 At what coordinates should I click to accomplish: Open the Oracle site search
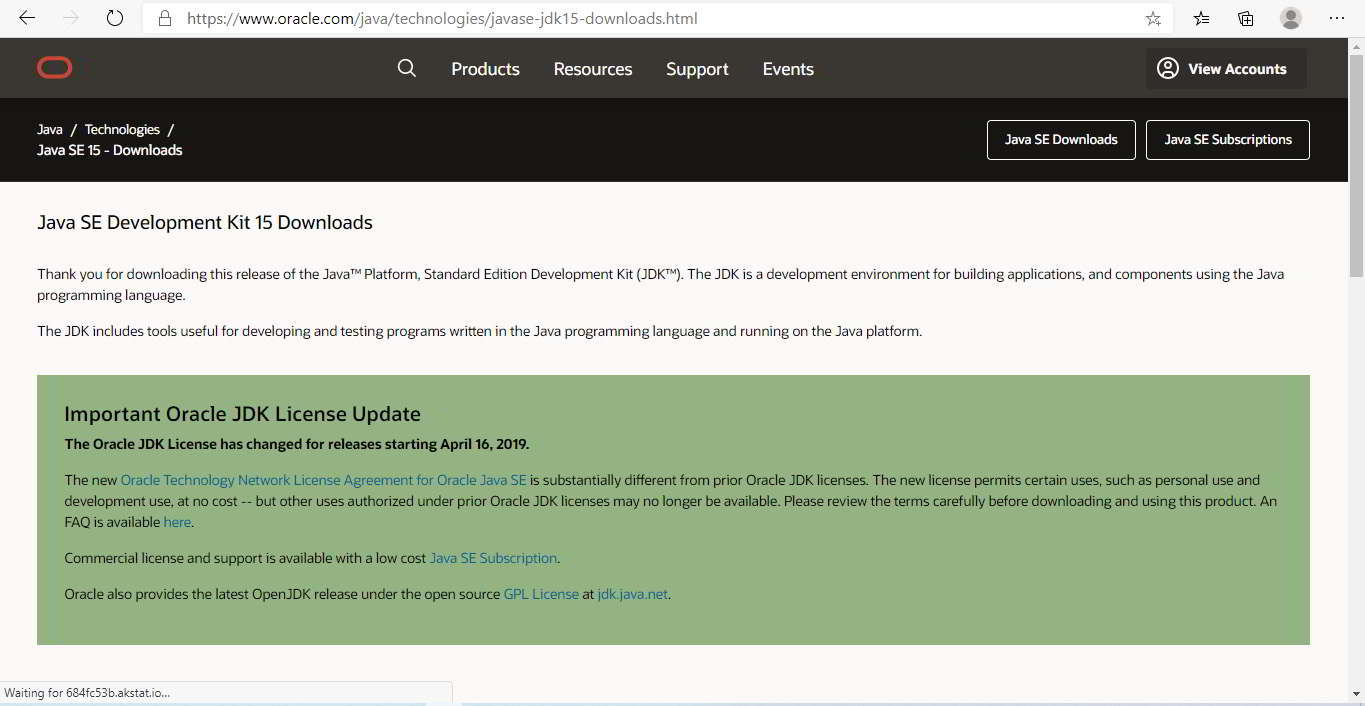(x=406, y=68)
